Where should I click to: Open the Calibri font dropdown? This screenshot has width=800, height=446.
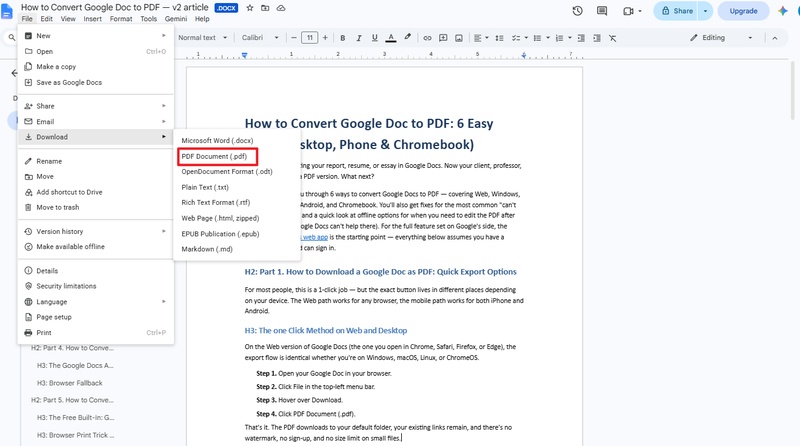click(x=260, y=38)
